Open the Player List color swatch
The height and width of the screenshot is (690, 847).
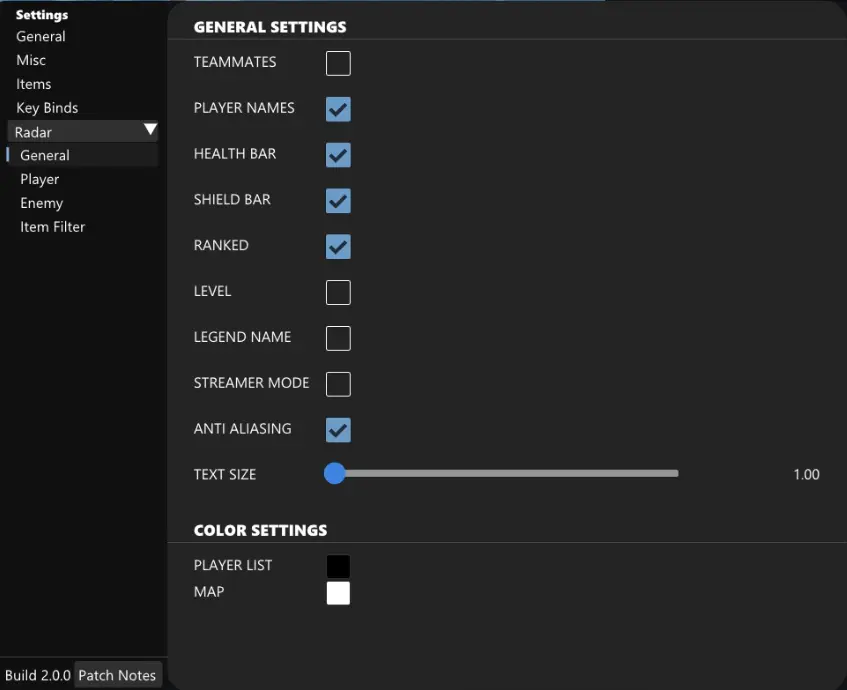[x=338, y=567]
